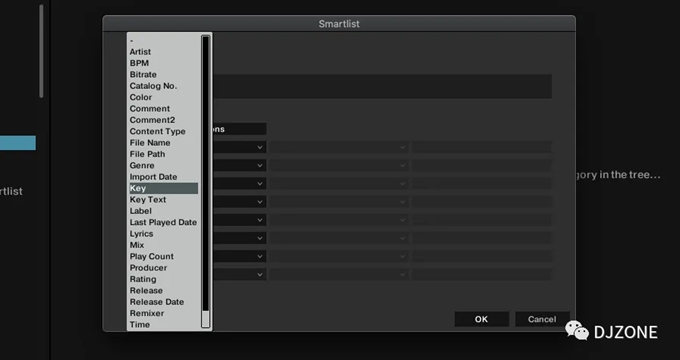The image size is (680, 360).
Task: Pick Key Text from the list
Action: pos(148,200)
